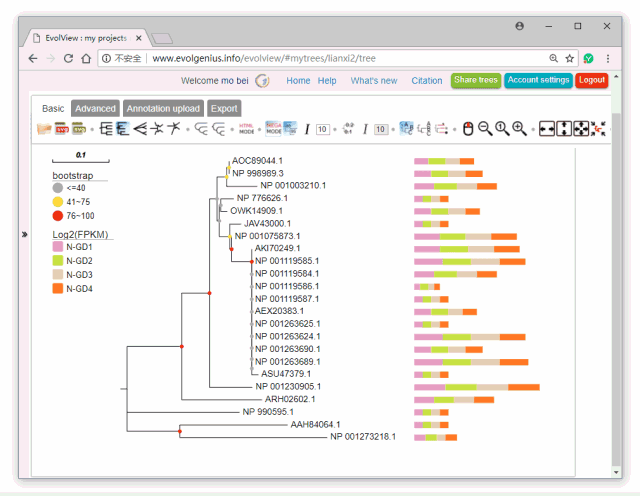Toggle the bootstrap values display icon

click(x=348, y=129)
